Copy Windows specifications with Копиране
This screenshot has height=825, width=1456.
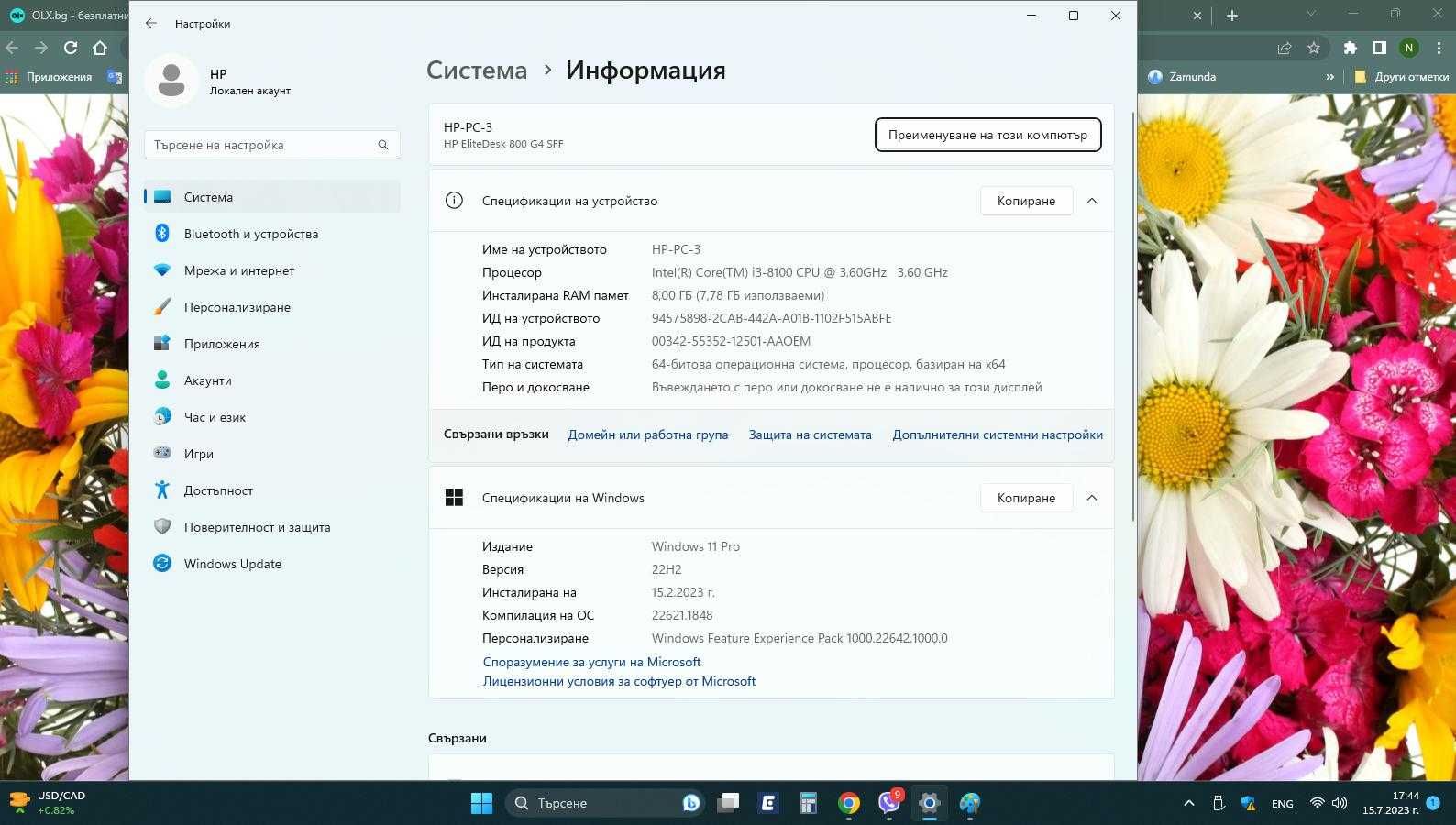[x=1026, y=498]
